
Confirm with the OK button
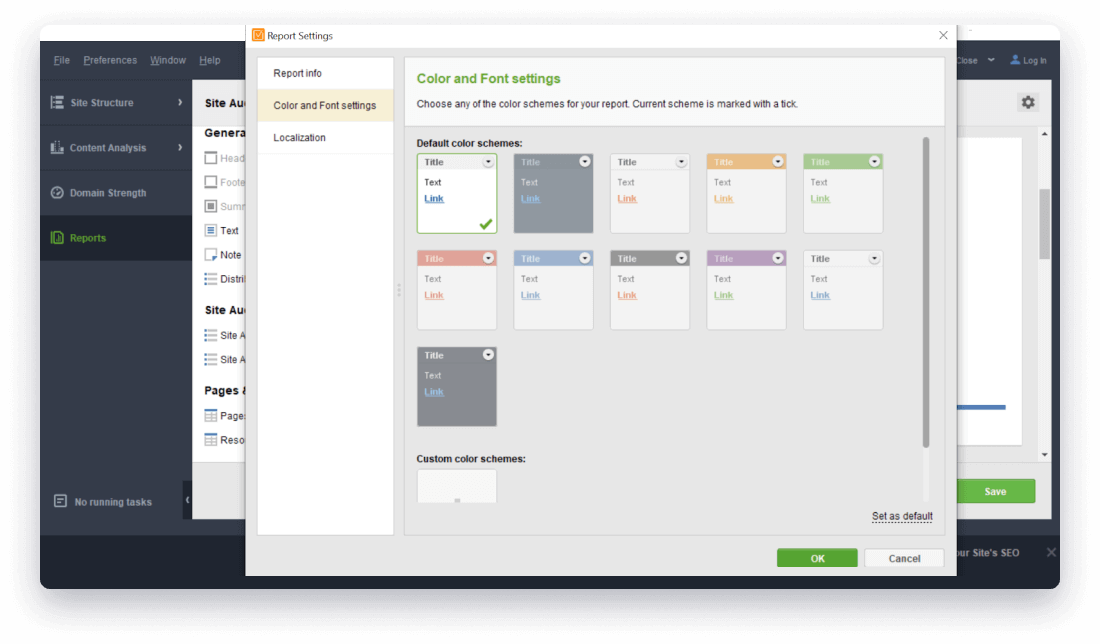(x=817, y=558)
